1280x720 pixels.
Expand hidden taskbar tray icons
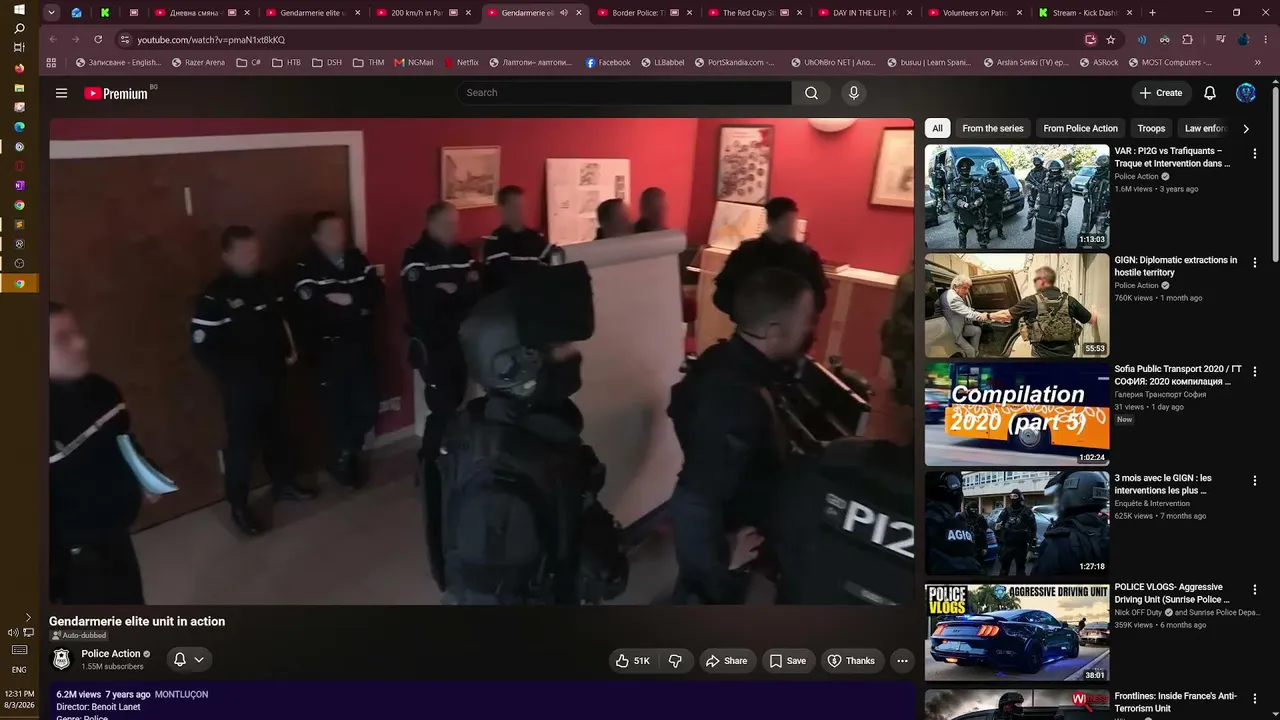[28, 617]
